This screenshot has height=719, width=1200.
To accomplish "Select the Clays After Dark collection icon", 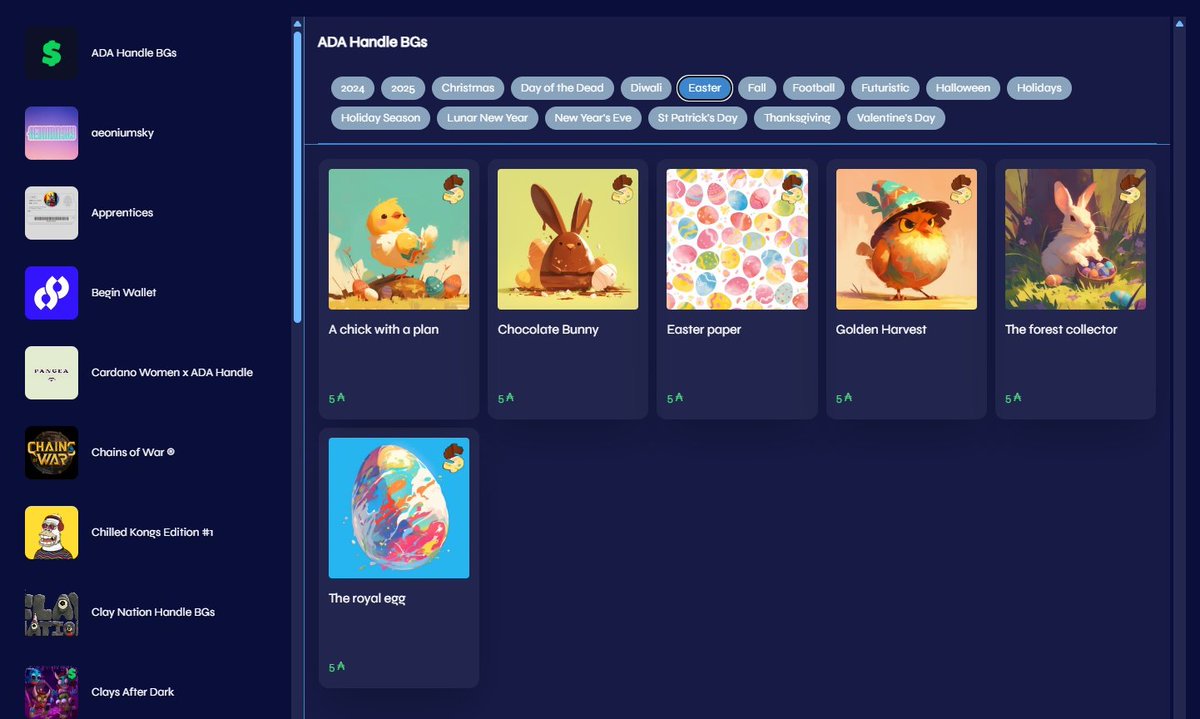I will coord(51,692).
